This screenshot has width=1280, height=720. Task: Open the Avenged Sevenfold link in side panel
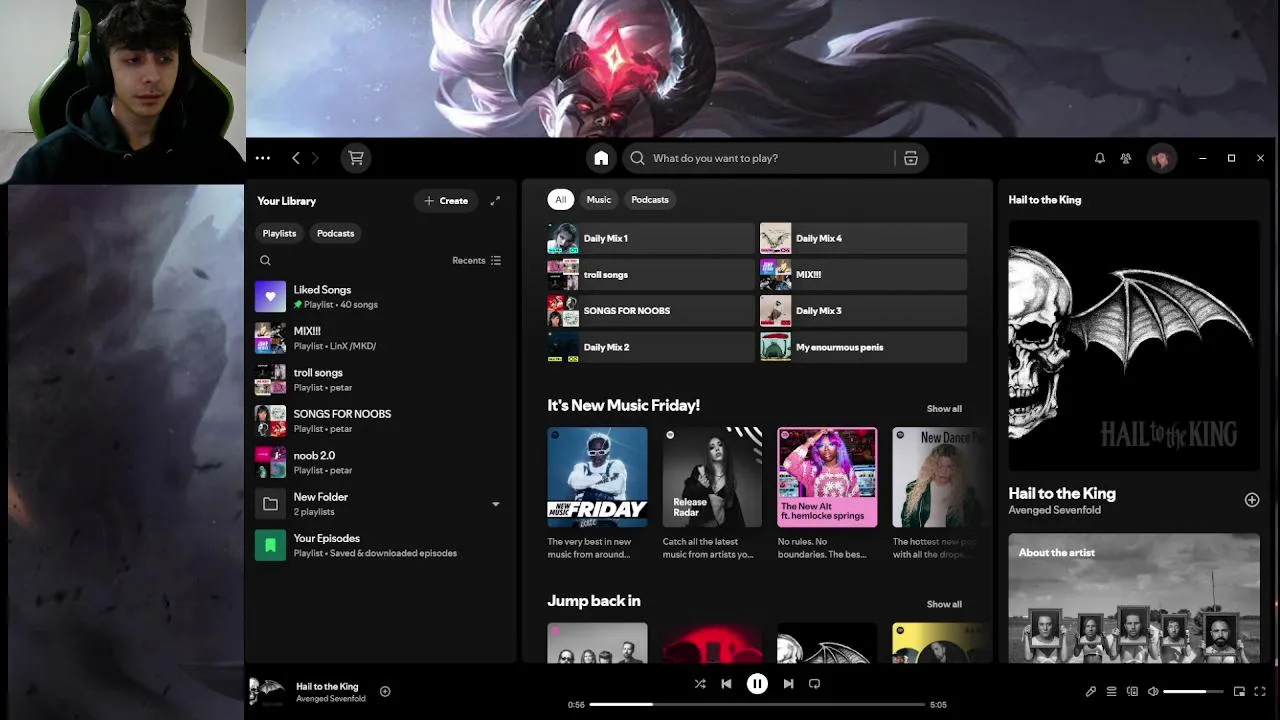[x=1054, y=510]
